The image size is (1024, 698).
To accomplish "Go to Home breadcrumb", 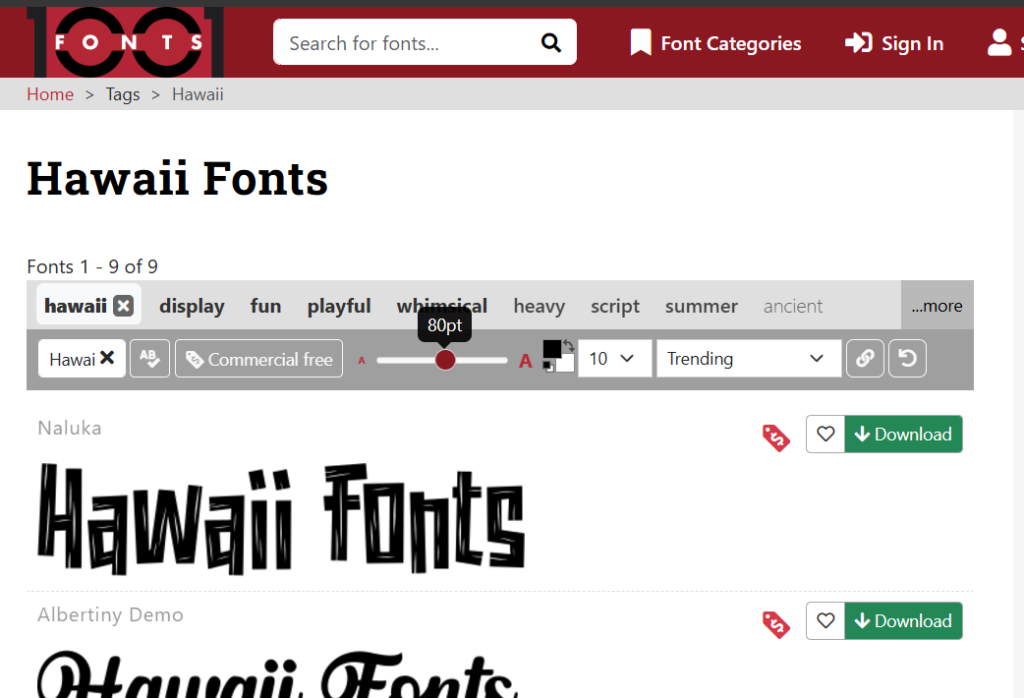I will pyautogui.click(x=50, y=94).
